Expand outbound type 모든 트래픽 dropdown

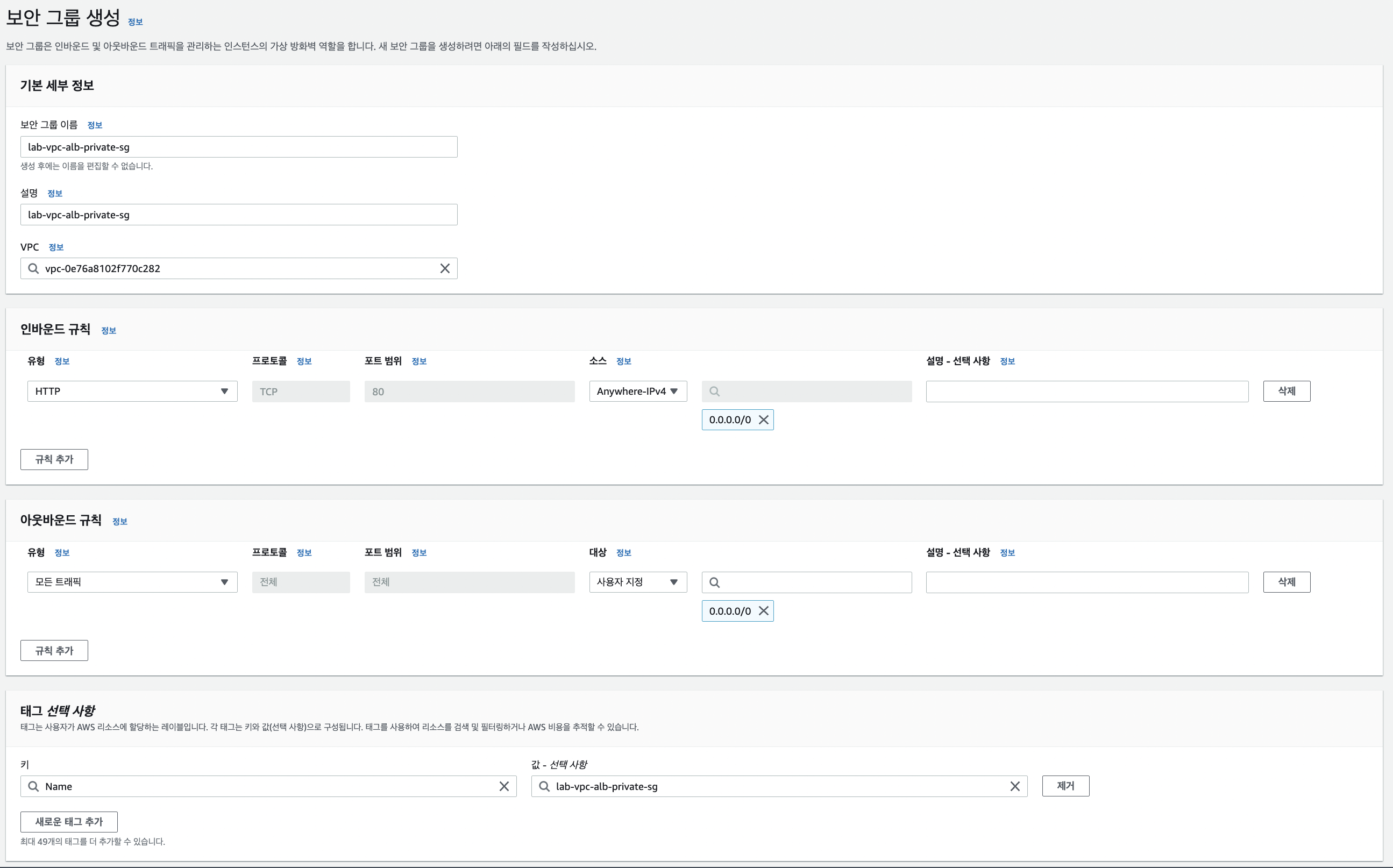tap(132, 582)
